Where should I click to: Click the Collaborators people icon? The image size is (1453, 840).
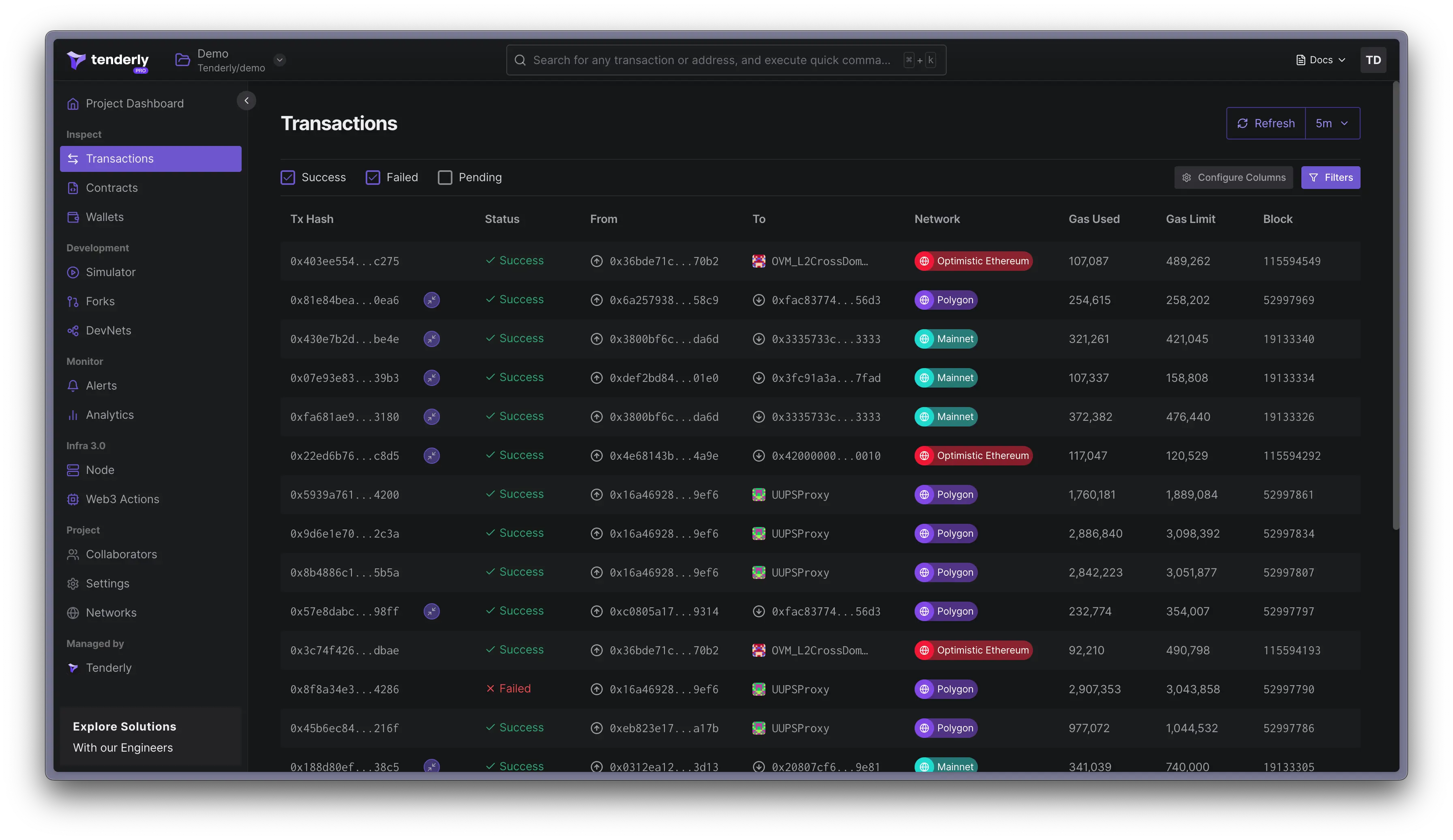[73, 555]
